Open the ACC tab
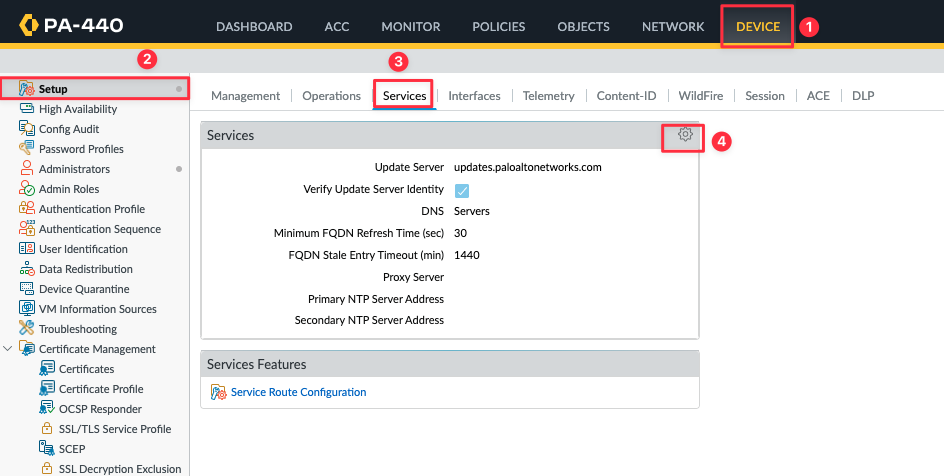 337,26
